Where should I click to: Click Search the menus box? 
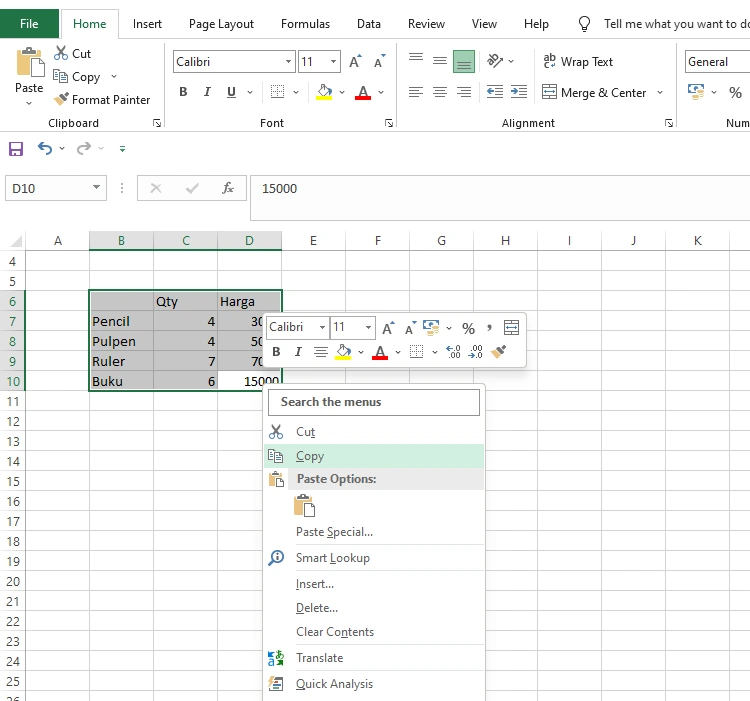click(374, 402)
